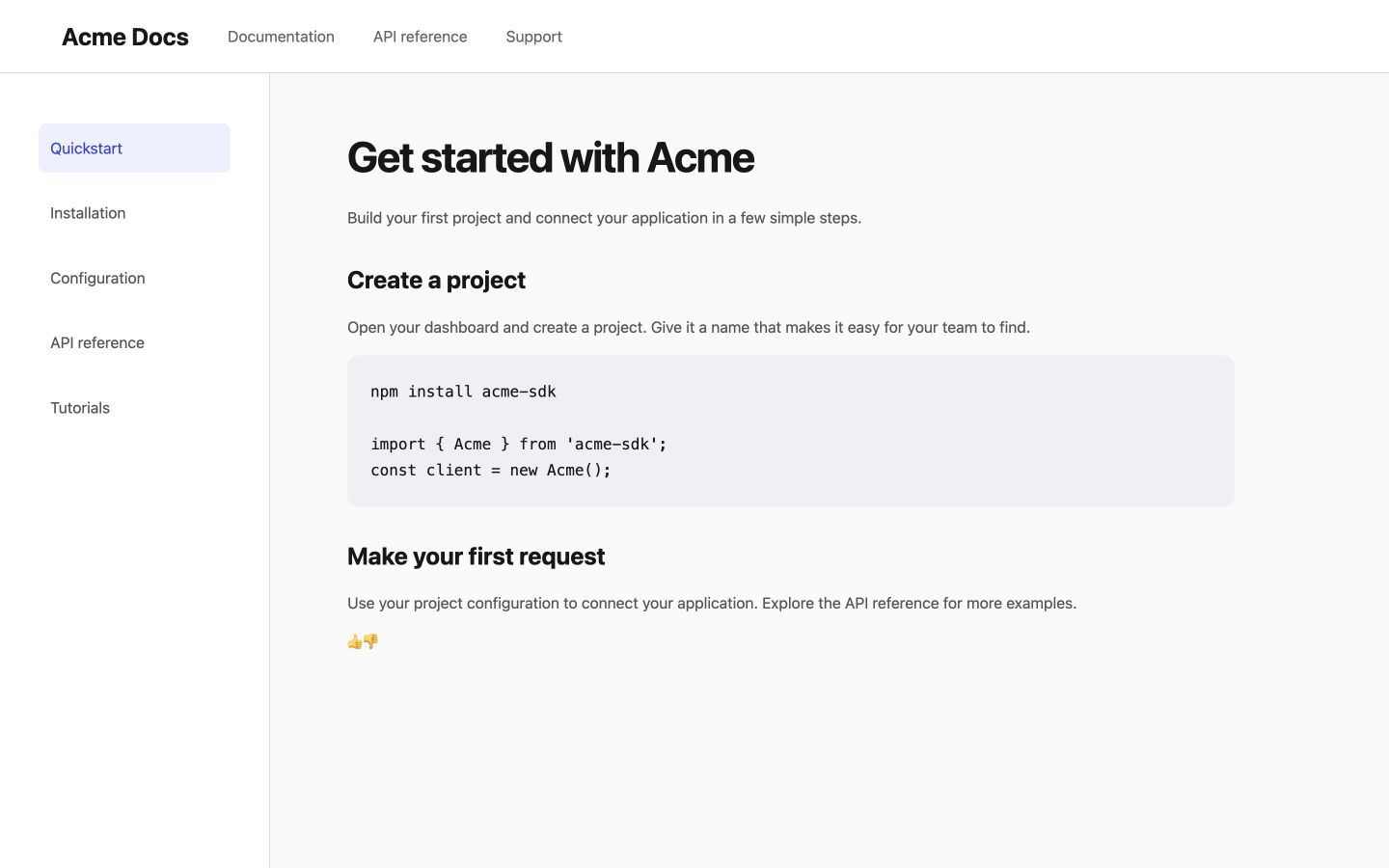Click the 'npm install acme-sdk' code line
This screenshot has width=1389, height=868.
(x=463, y=392)
